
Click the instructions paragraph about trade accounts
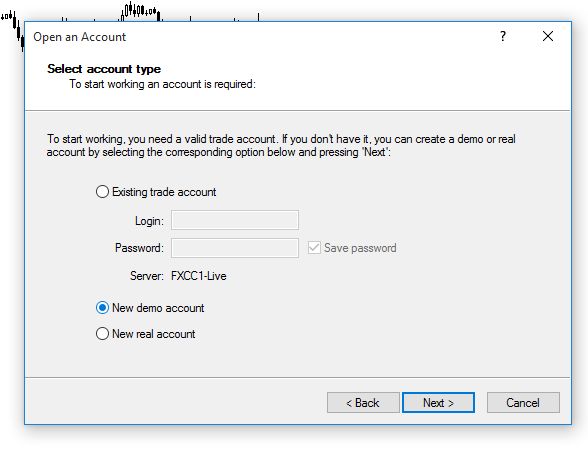point(281,146)
